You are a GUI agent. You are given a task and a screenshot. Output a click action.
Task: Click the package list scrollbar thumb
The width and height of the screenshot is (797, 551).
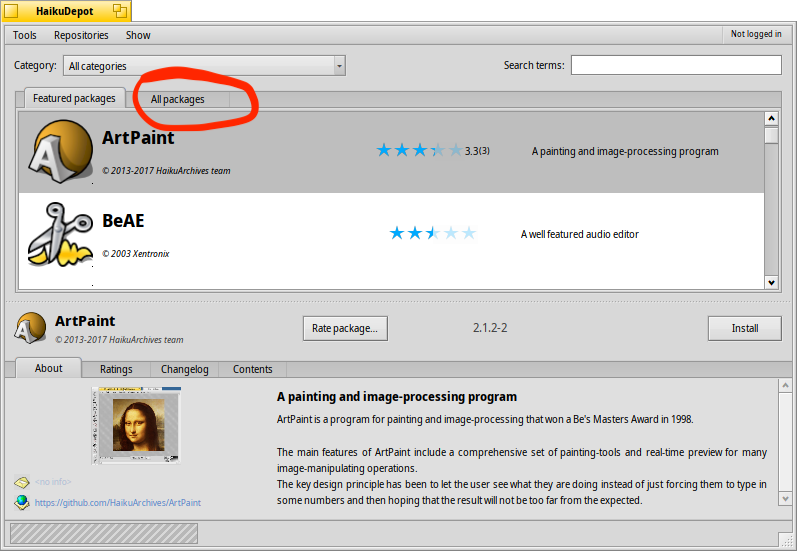772,135
